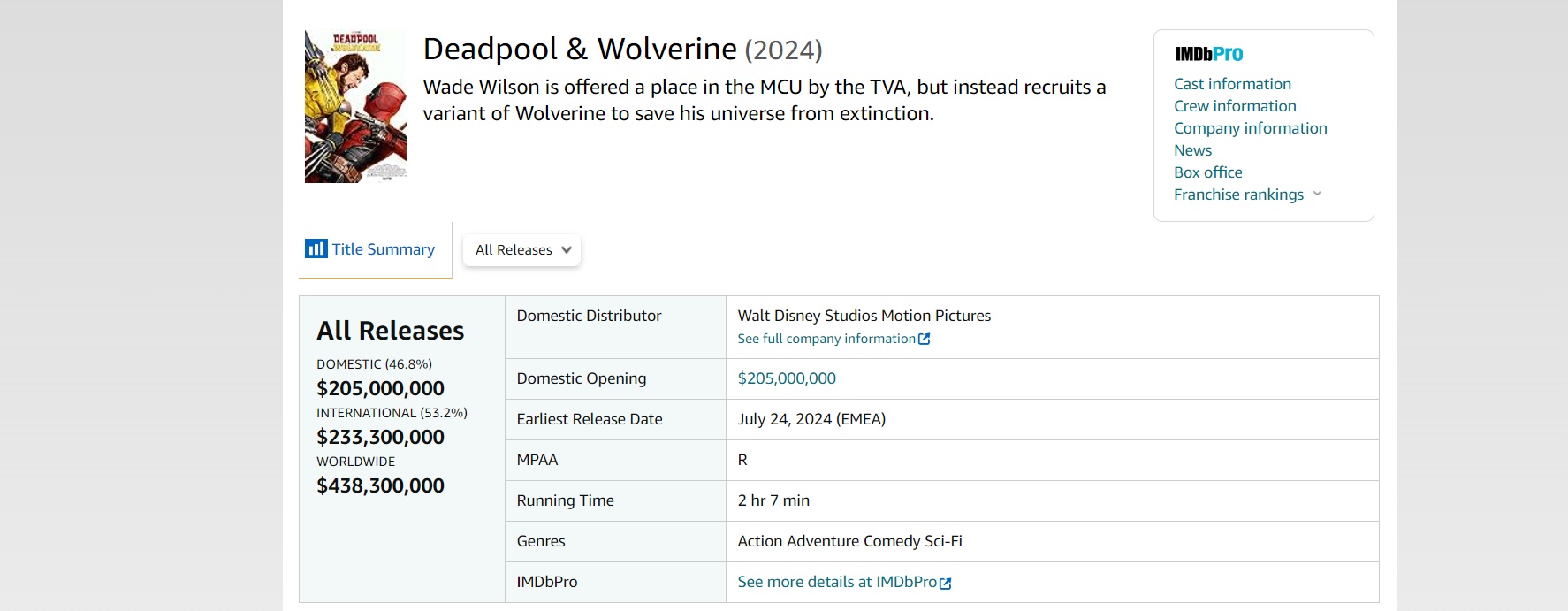Click the Action Adventure Comedy Sci-Fi genres
This screenshot has width=1568, height=611.
(849, 541)
